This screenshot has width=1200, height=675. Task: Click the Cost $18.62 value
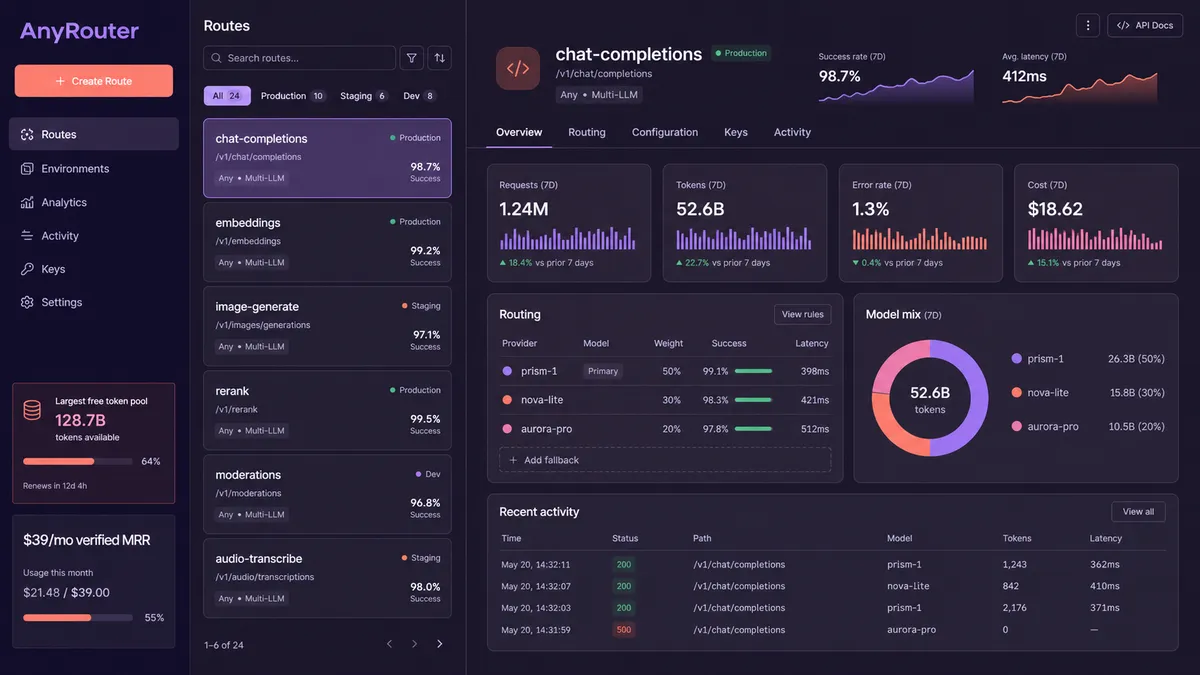point(1055,209)
